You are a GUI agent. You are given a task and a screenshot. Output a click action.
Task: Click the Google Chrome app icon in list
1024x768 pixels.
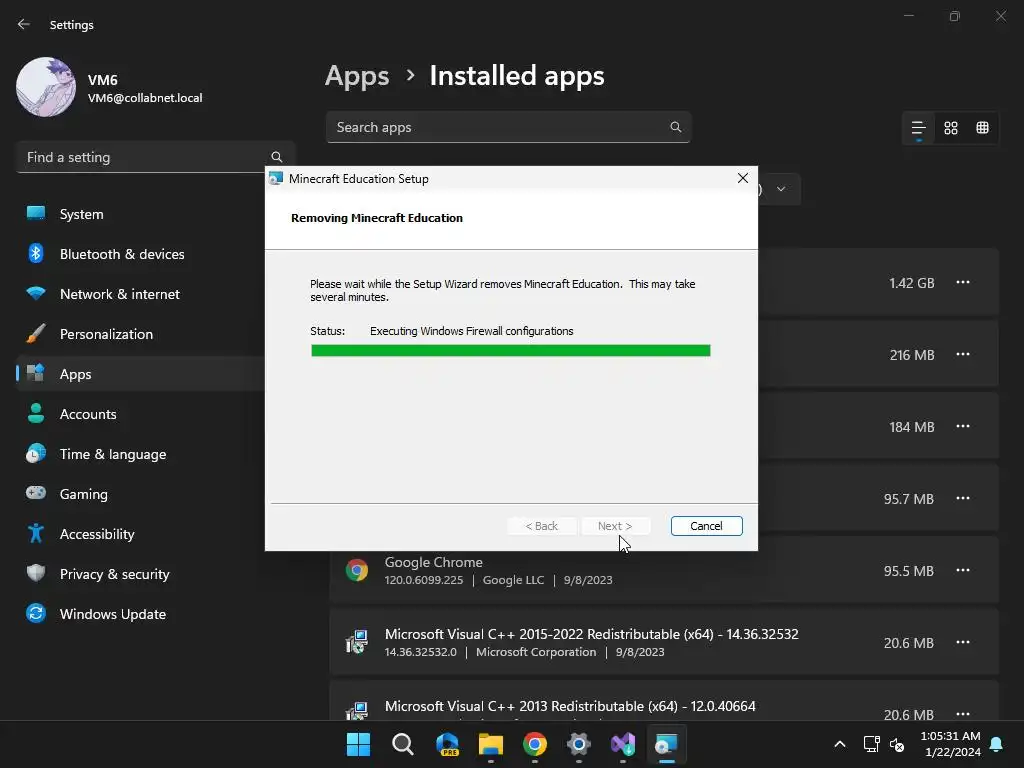(x=357, y=570)
